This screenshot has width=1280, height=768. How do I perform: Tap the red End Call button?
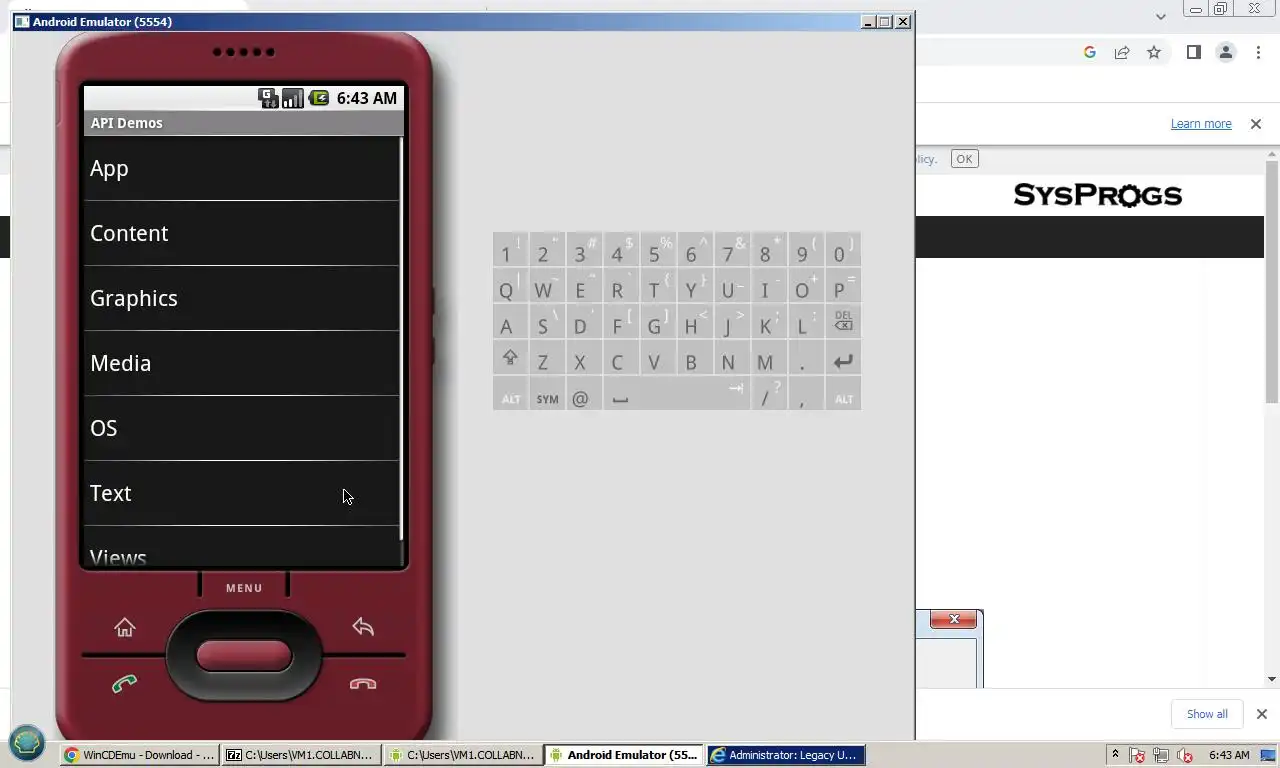coord(363,684)
